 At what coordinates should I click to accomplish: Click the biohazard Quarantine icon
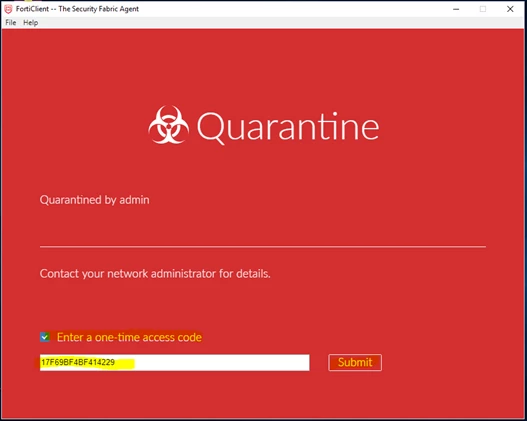(168, 125)
